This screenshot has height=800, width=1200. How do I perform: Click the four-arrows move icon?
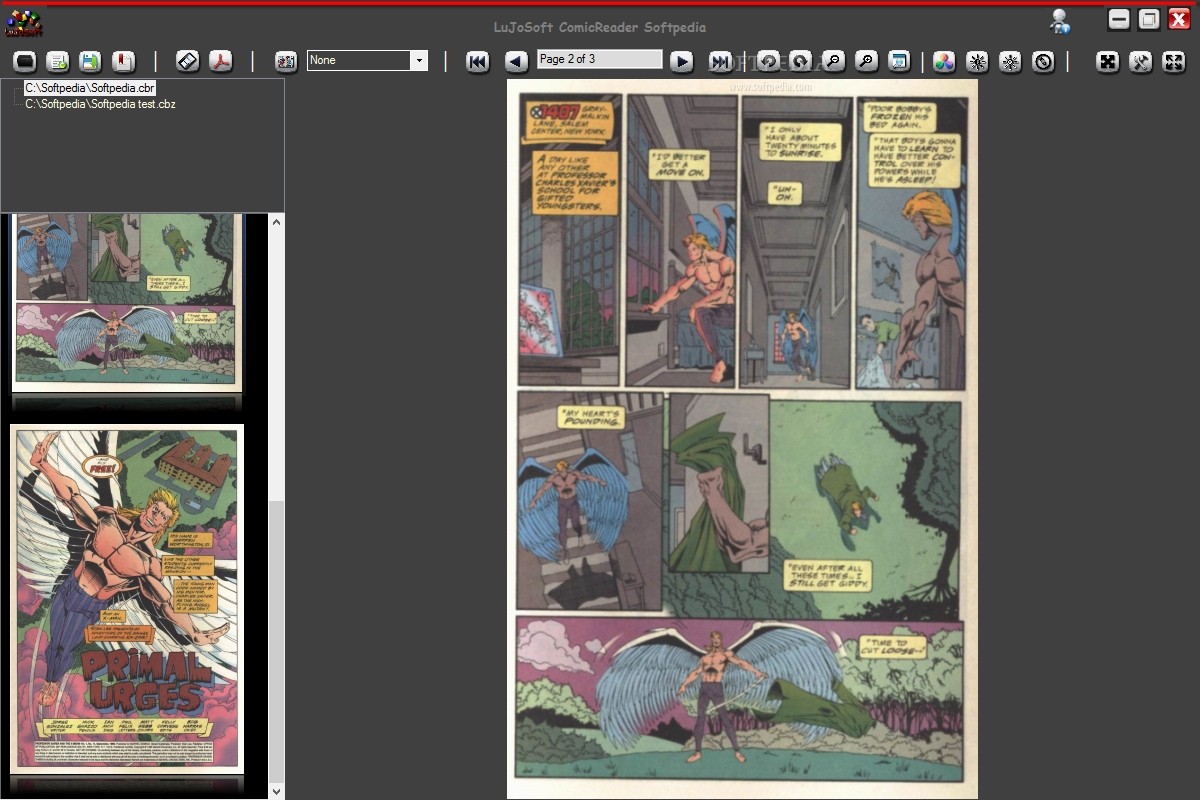pos(1108,61)
